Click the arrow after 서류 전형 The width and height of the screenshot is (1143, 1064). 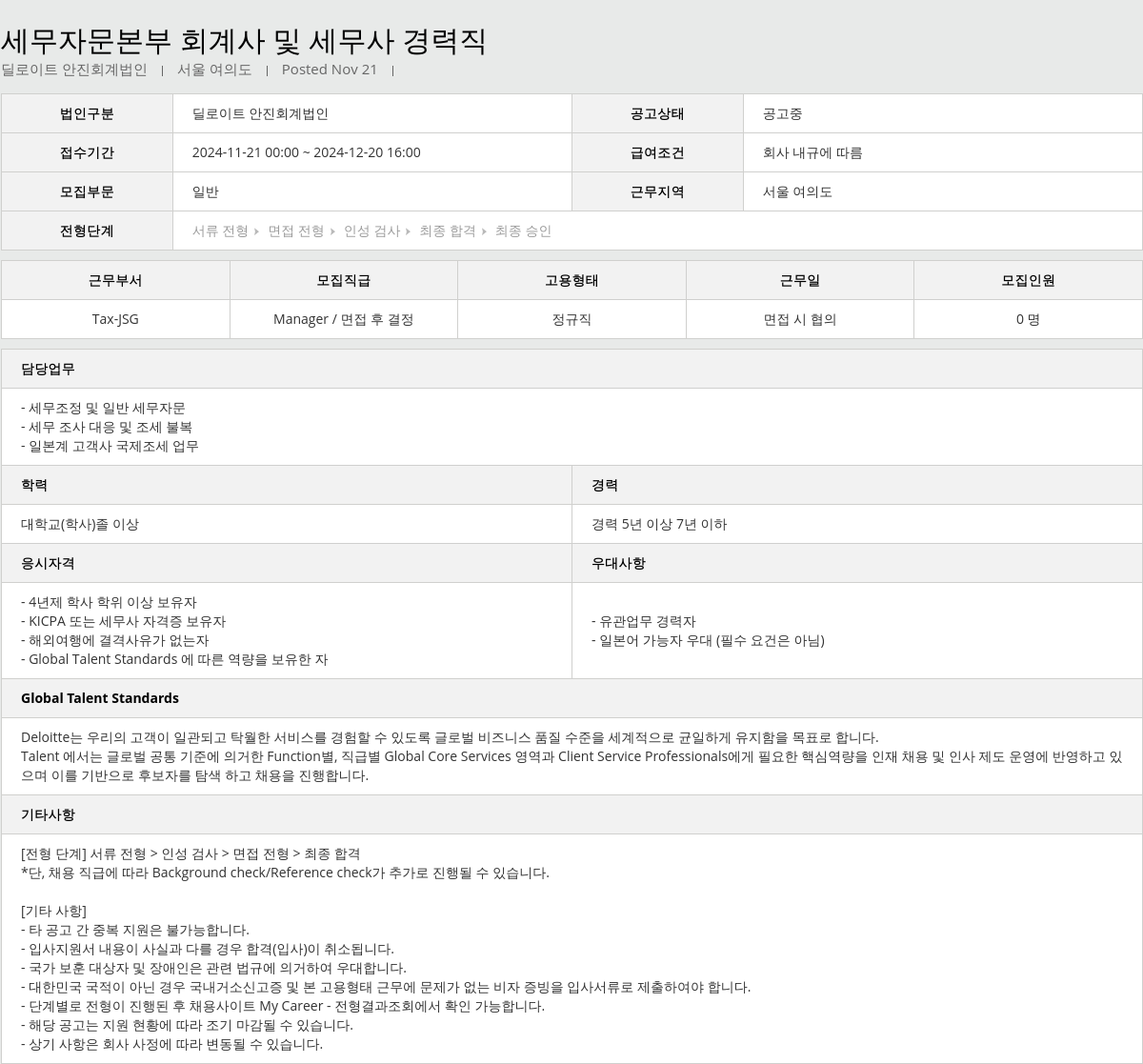tap(257, 231)
